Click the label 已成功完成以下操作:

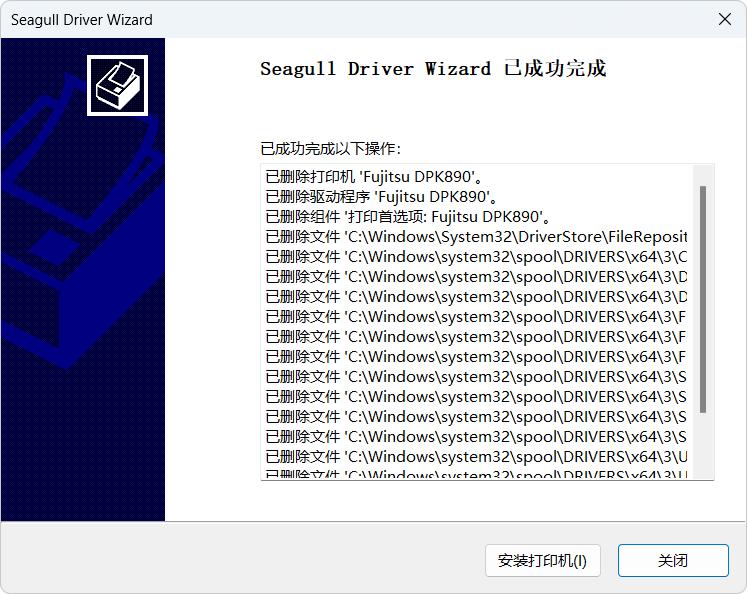point(330,149)
